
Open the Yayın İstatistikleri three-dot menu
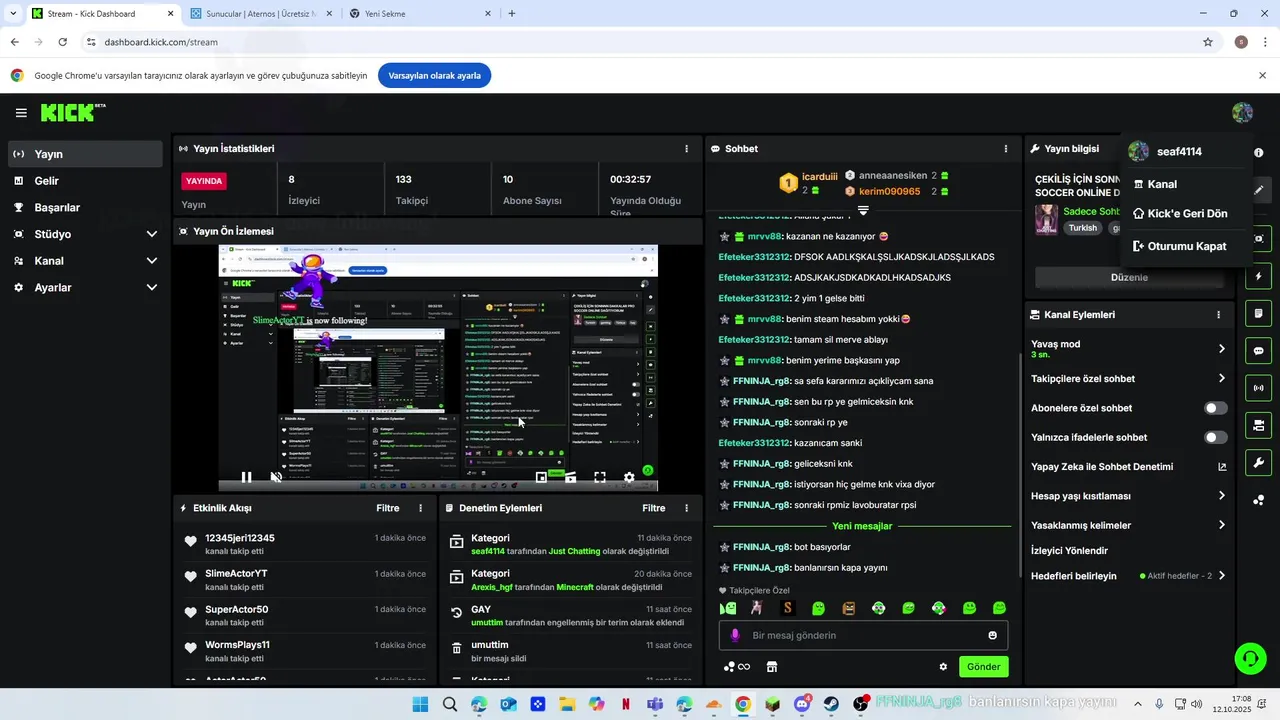[686, 149]
